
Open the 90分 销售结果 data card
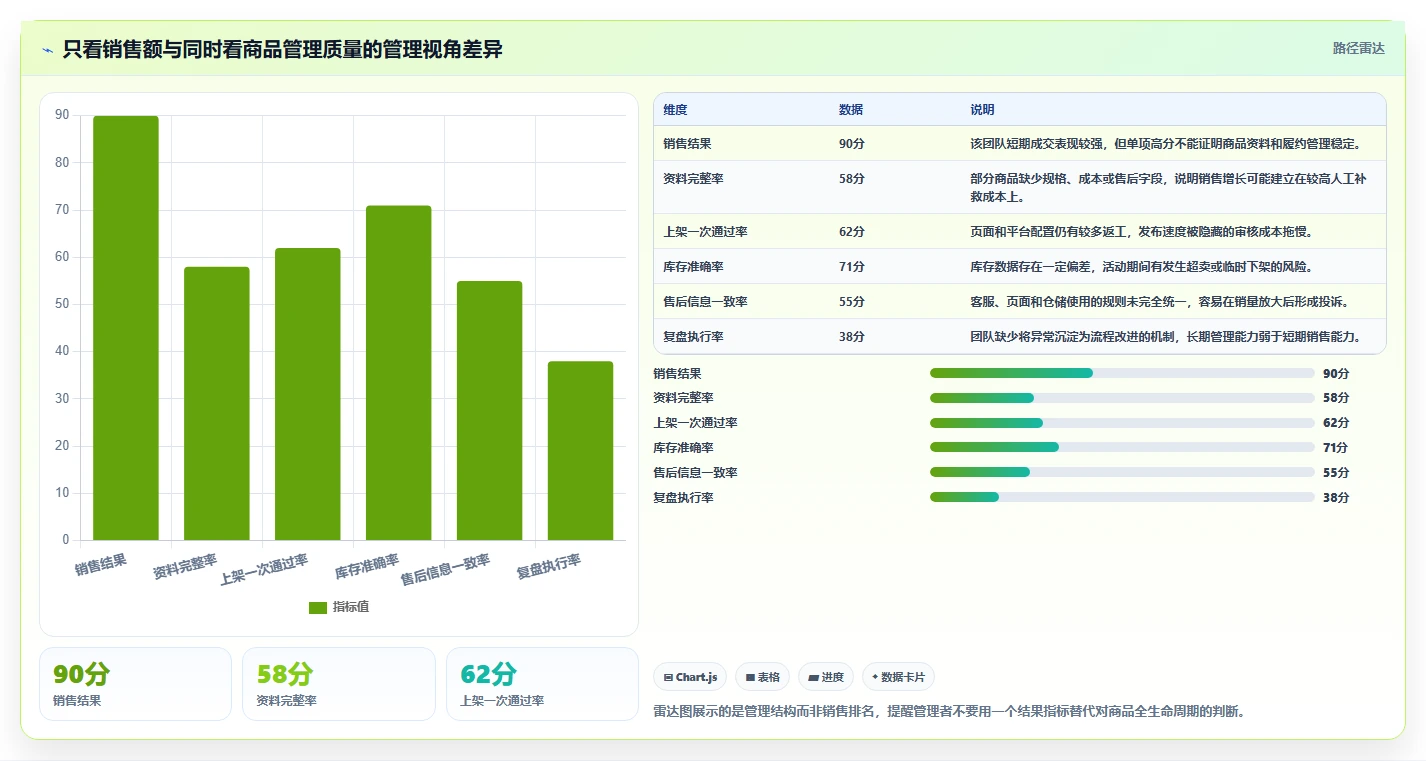pyautogui.click(x=135, y=684)
